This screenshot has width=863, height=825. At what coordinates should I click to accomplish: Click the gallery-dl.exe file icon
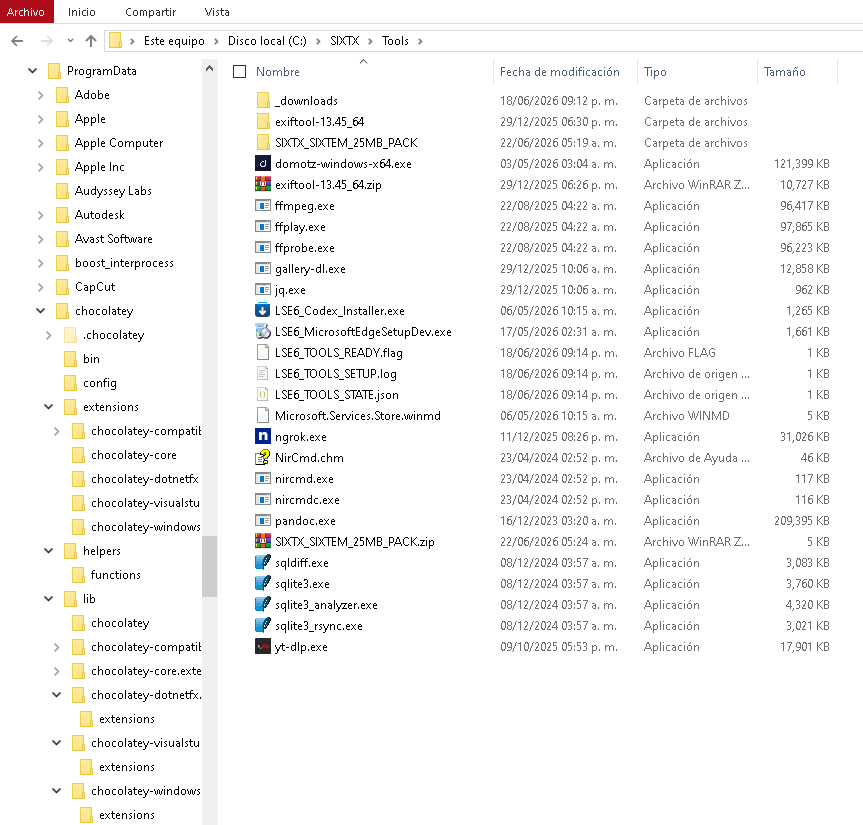coord(263,269)
